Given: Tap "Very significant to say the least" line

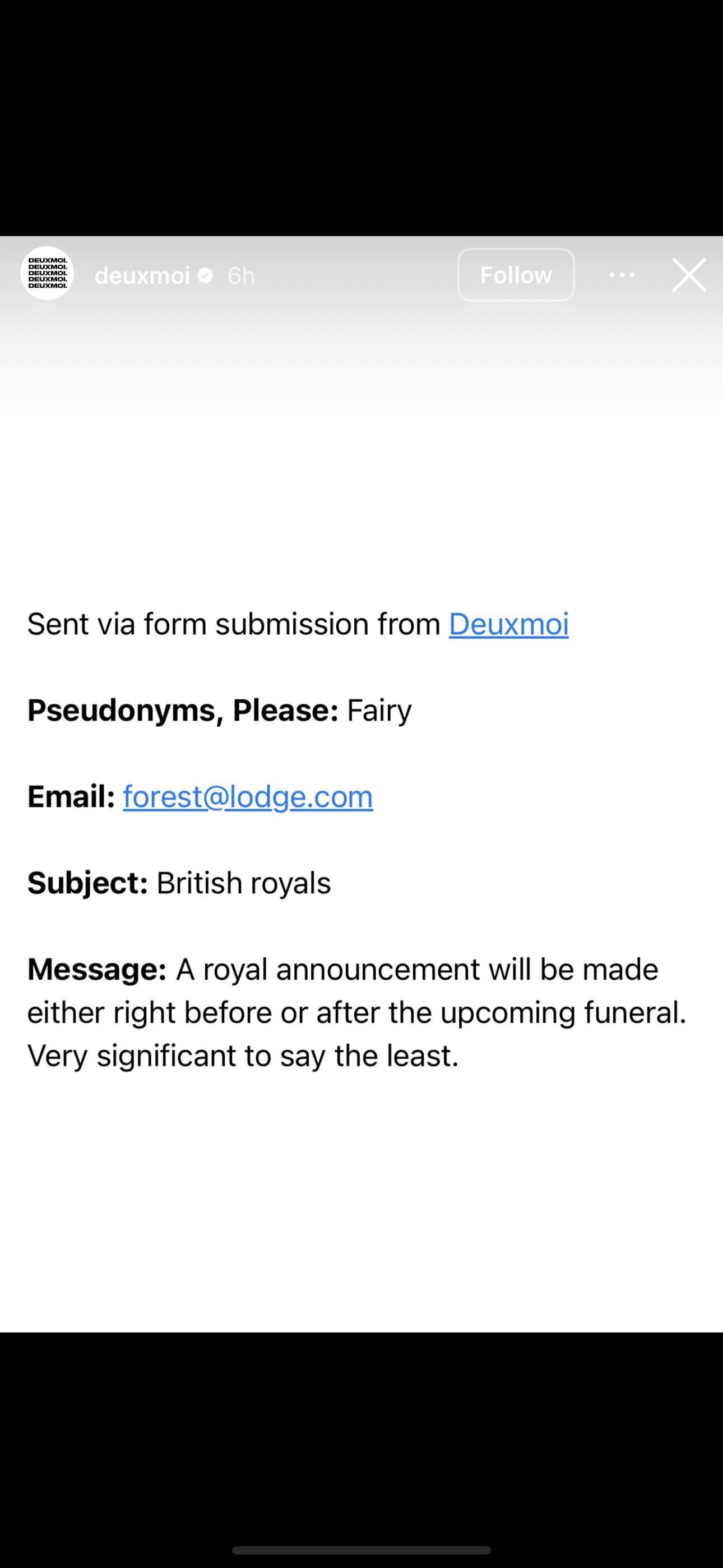Looking at the screenshot, I should [243, 1056].
